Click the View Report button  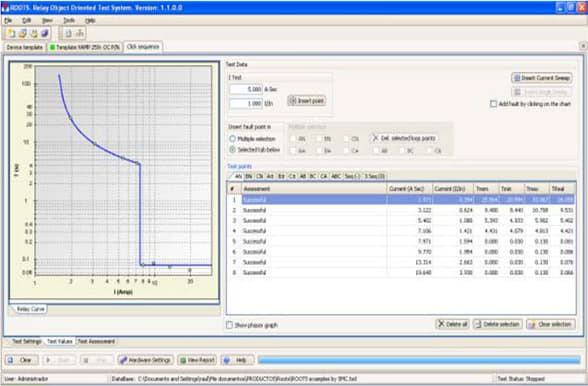197,360
